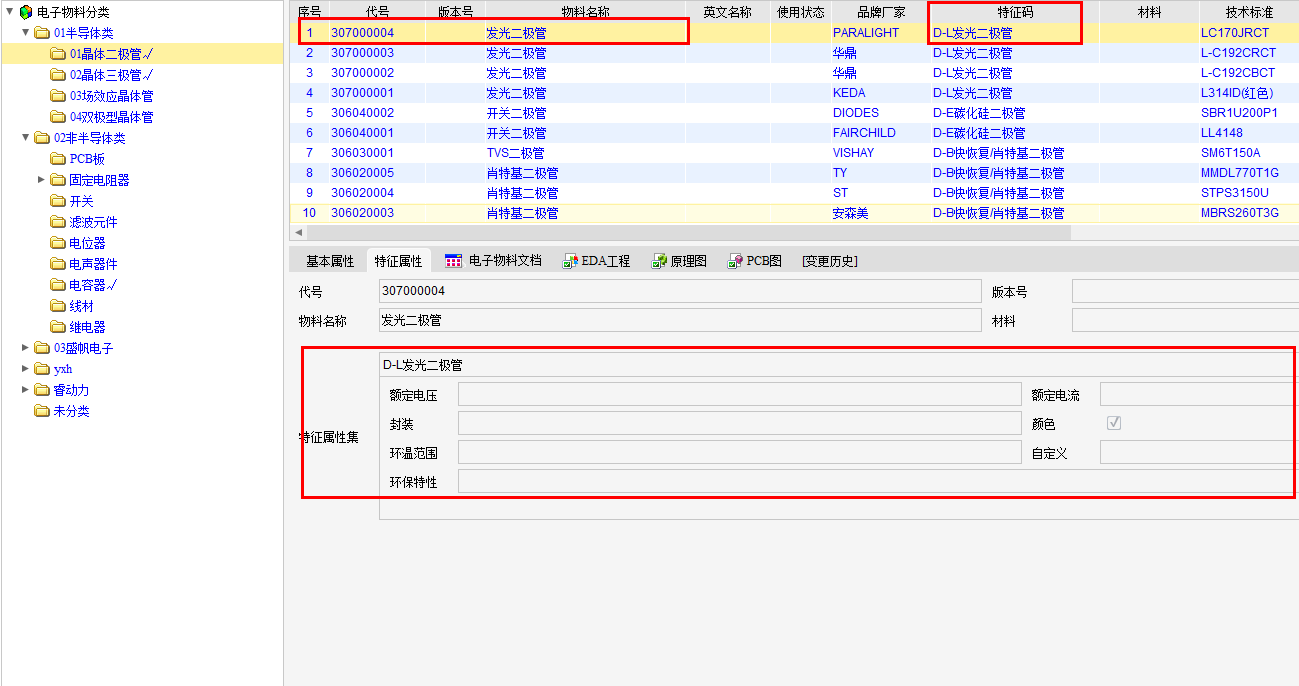
Task: Collapse the 01半导体类 tree node
Action: click(x=26, y=33)
